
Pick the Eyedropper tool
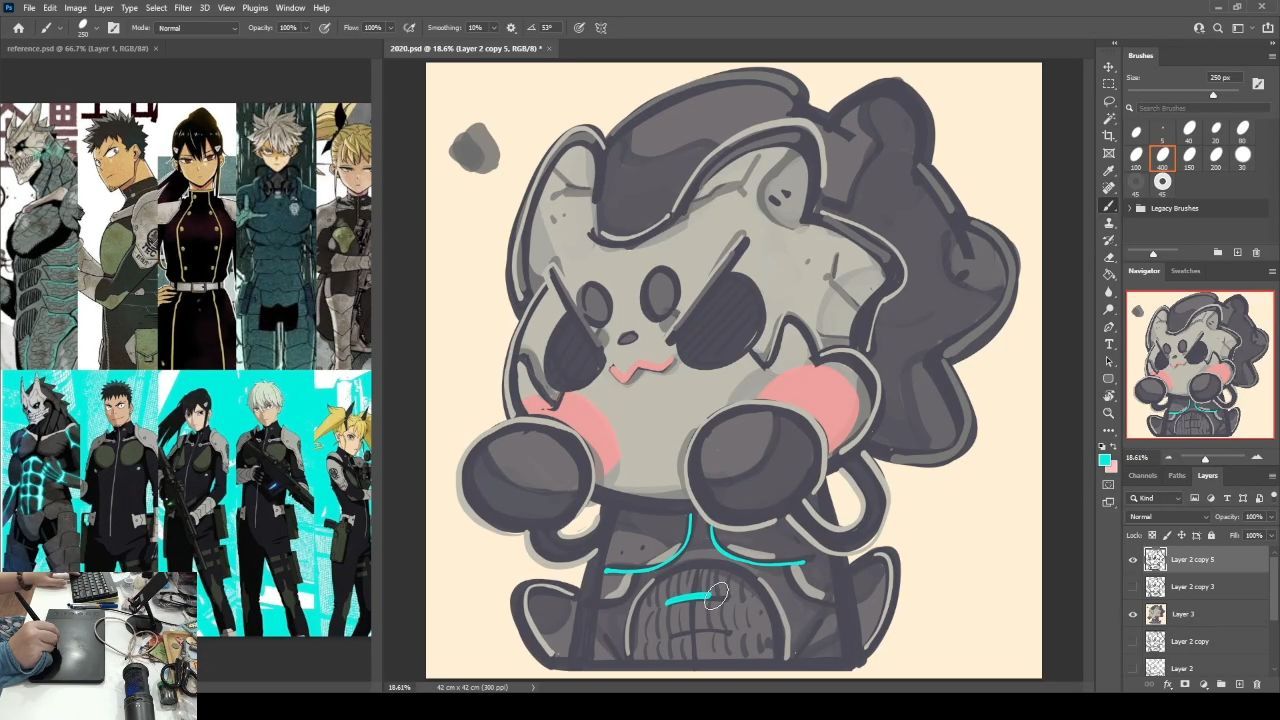tap(1109, 171)
